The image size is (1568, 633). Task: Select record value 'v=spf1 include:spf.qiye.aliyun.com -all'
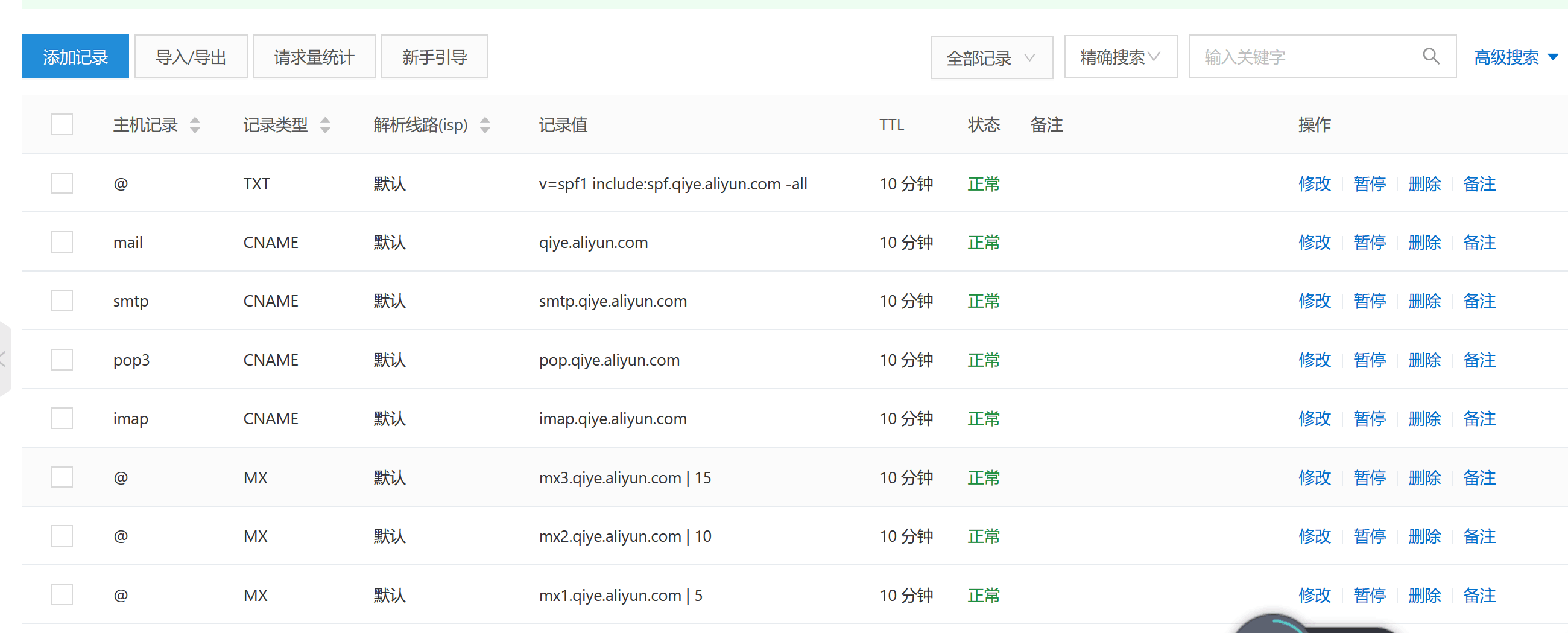pyautogui.click(x=672, y=183)
